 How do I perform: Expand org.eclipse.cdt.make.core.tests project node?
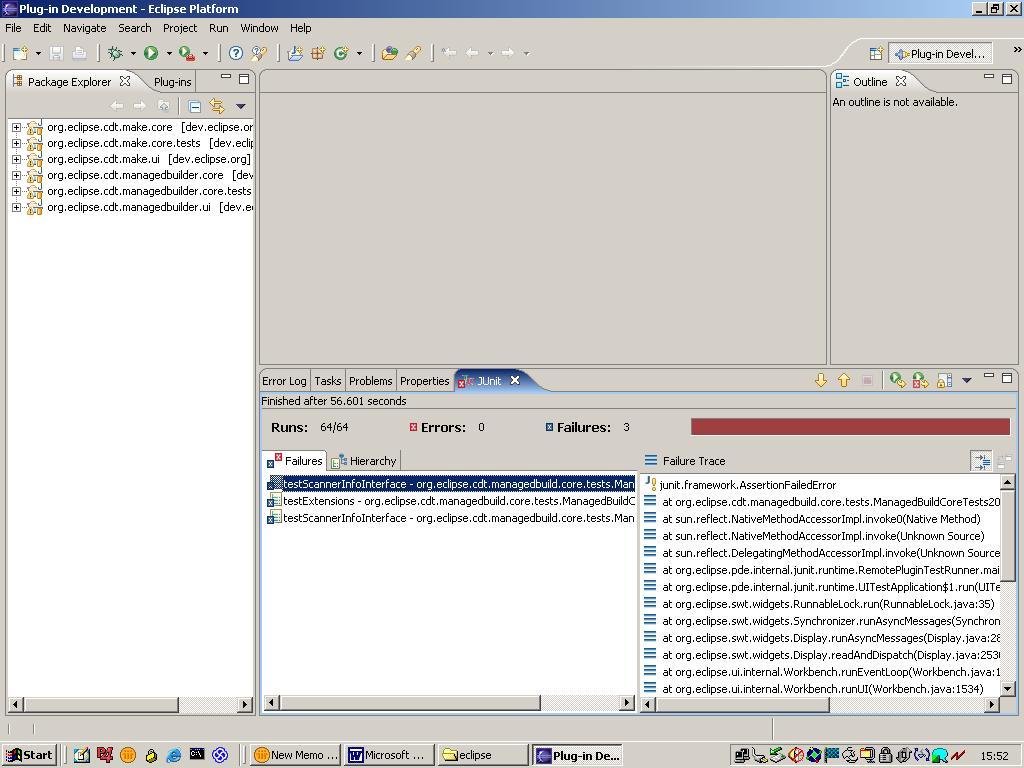coord(16,143)
